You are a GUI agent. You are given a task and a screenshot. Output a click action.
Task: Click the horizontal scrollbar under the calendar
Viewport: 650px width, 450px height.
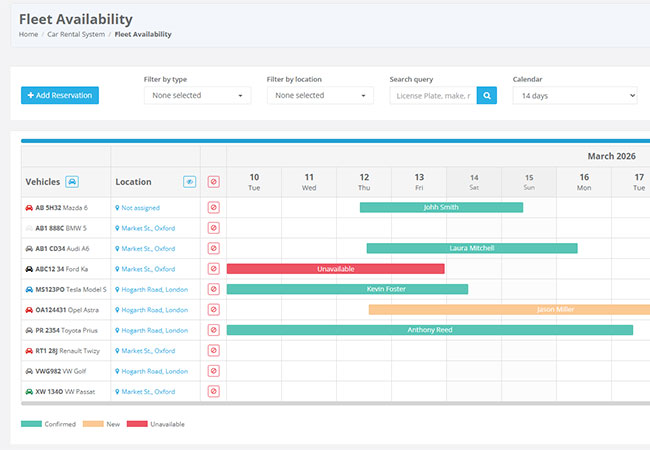pyautogui.click(x=335, y=403)
